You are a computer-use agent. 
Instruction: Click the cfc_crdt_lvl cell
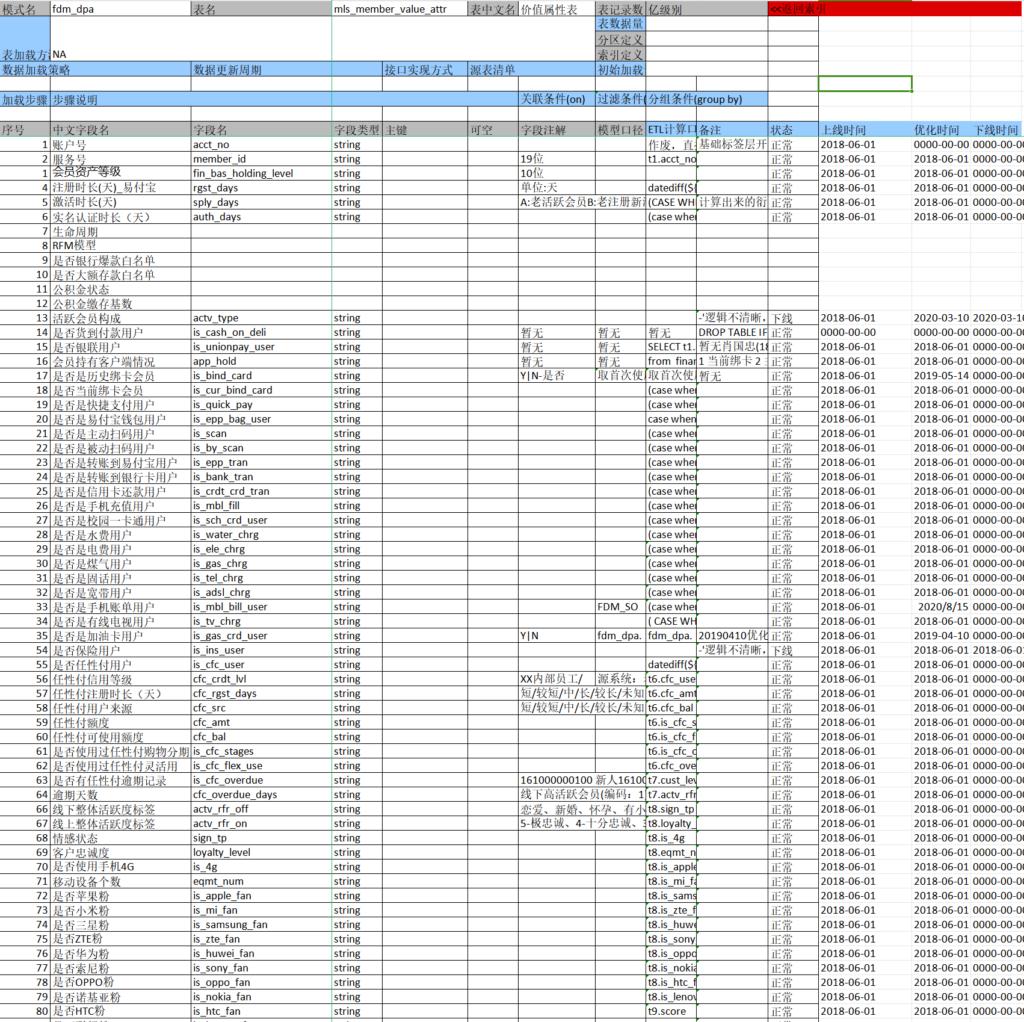tap(262, 679)
